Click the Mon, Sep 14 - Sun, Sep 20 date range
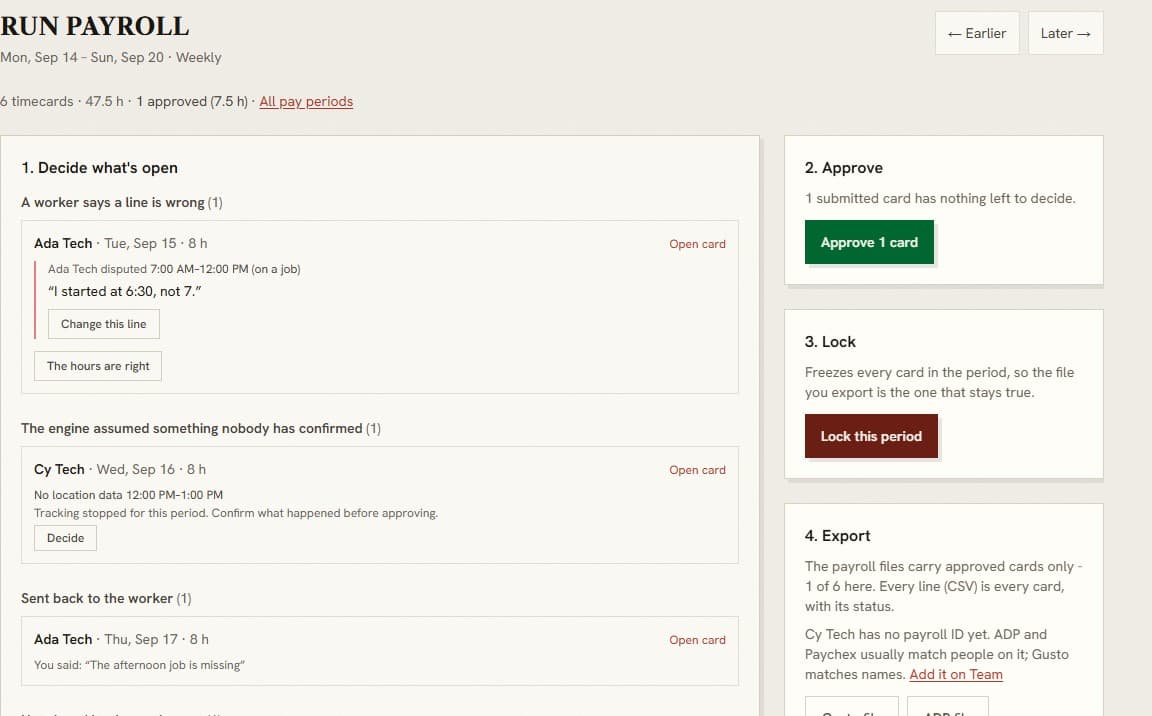The image size is (1152, 716). (82, 57)
